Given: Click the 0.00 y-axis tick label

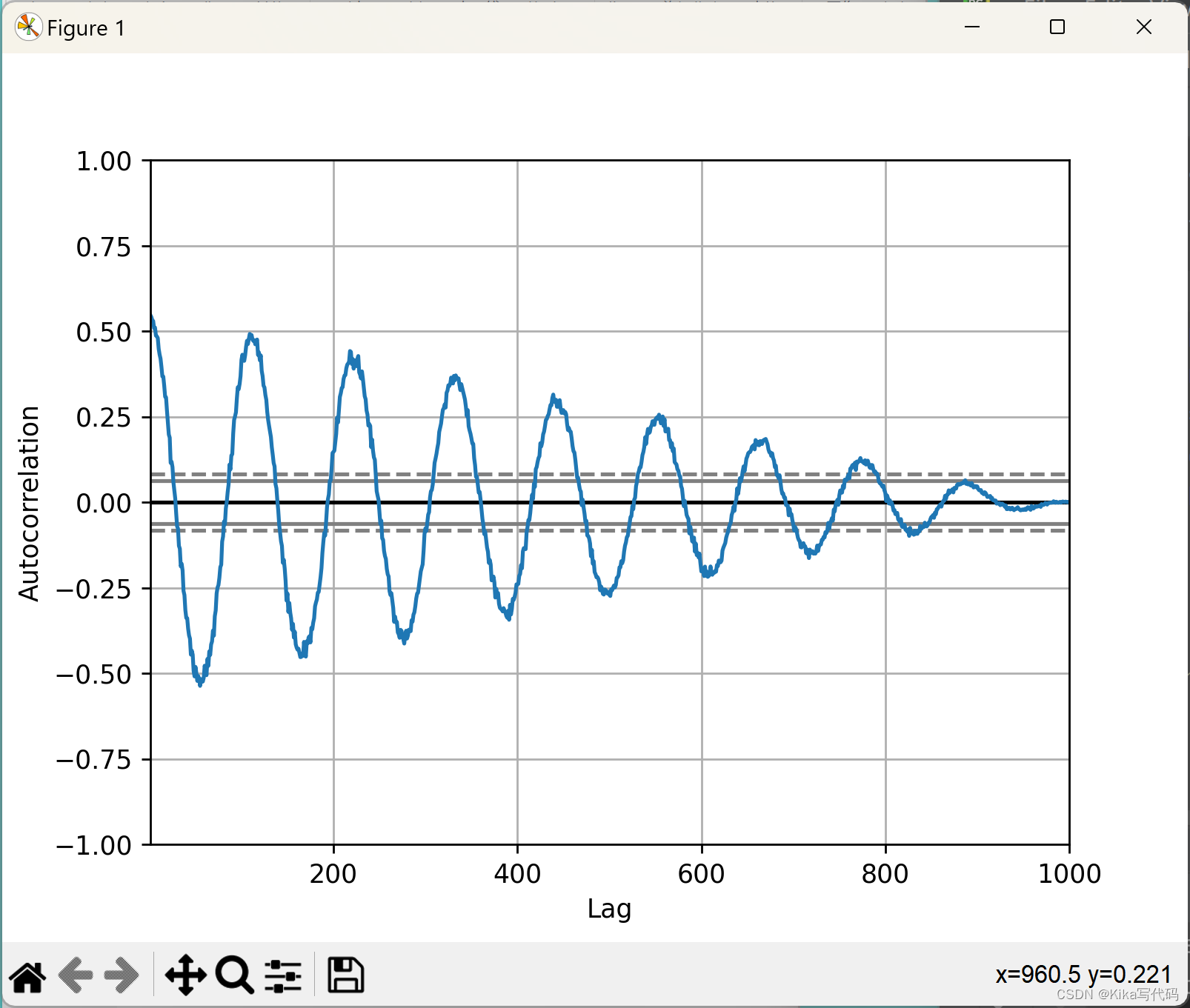Looking at the screenshot, I should [x=104, y=503].
